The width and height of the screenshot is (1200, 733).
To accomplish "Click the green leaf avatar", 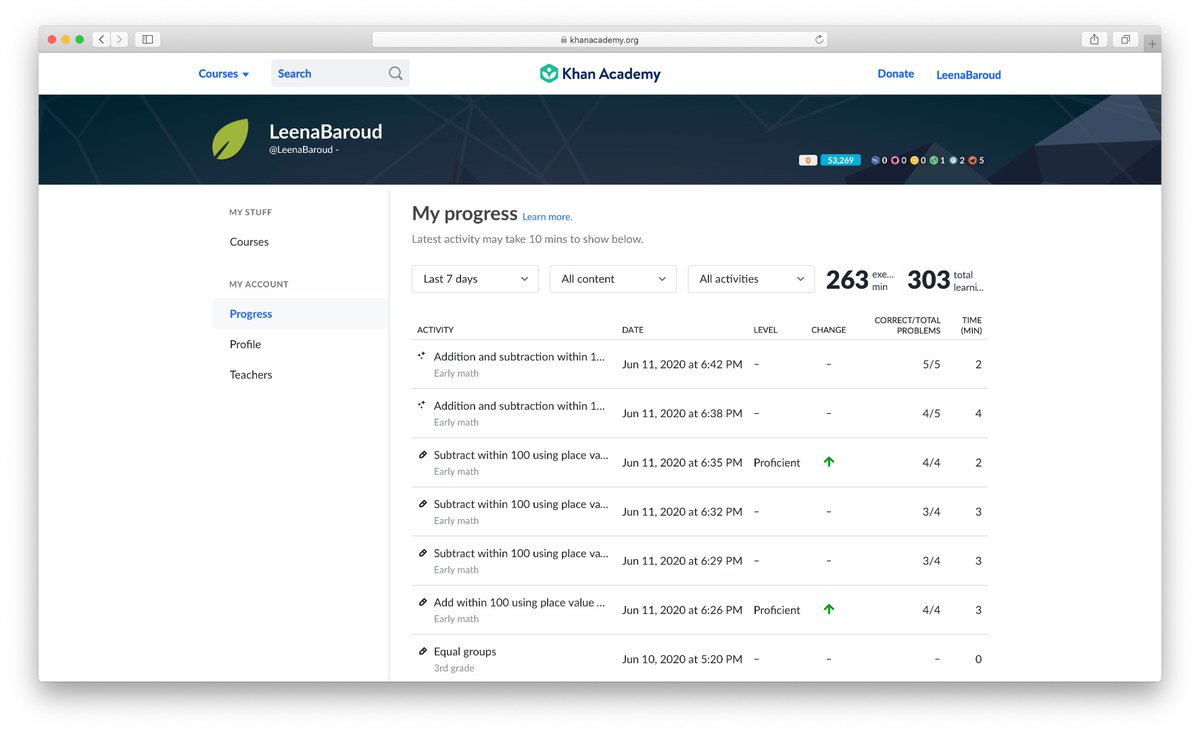I will click(x=230, y=140).
